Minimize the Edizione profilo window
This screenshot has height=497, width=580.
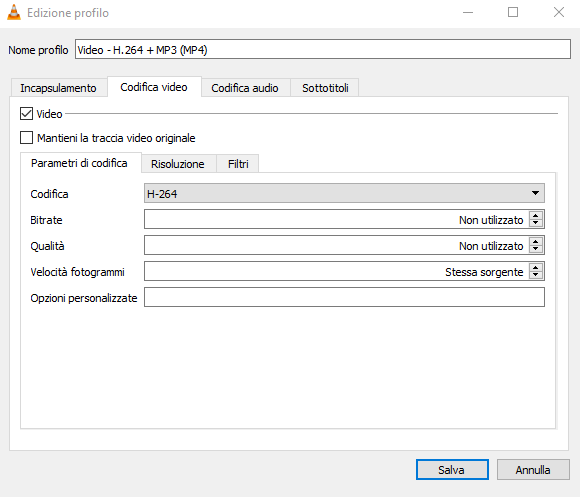coord(468,13)
